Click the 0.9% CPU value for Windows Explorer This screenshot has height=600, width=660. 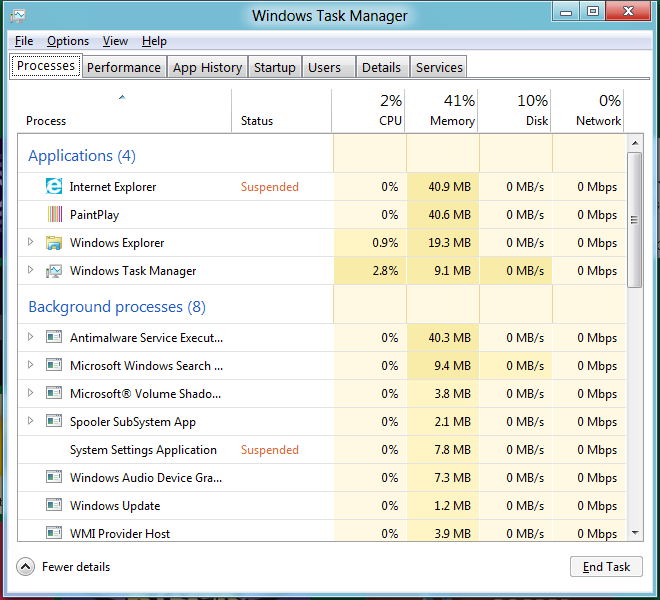point(385,243)
